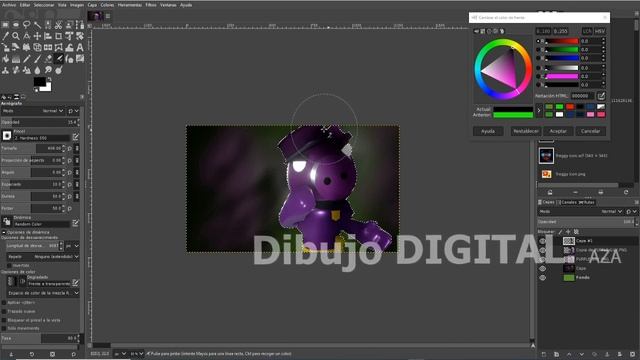Viewport: 640px width, 360px height.
Task: Toggle visibility eye of Capa #1 layer
Action: click(542, 241)
